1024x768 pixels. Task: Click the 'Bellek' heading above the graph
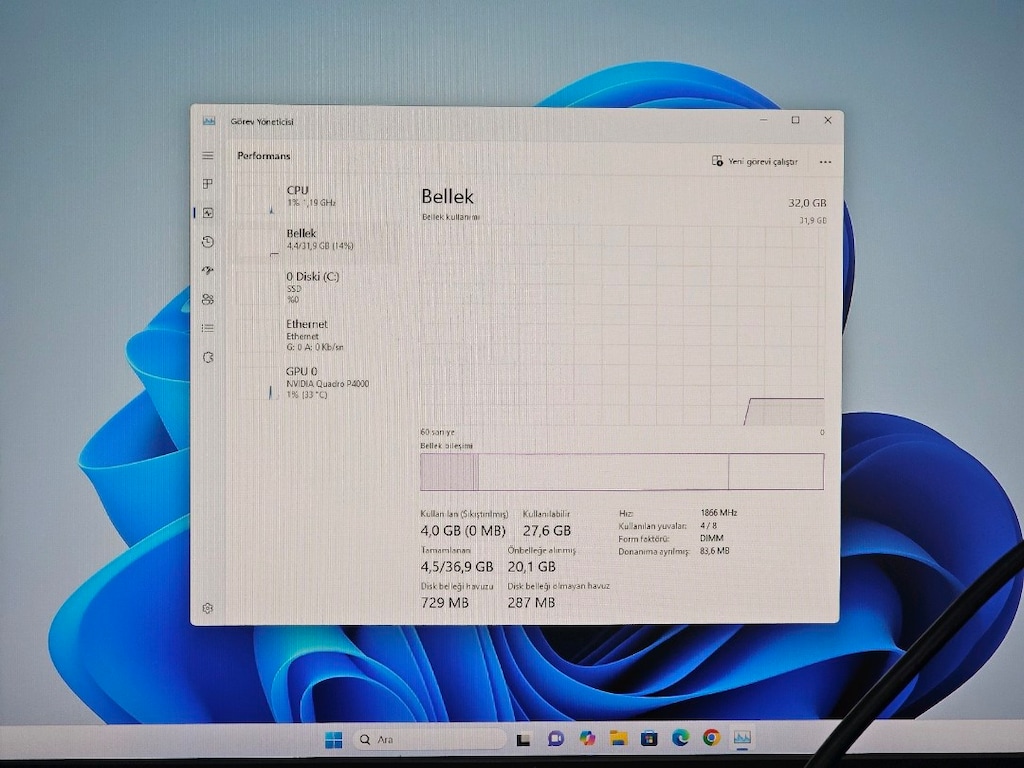(x=447, y=196)
